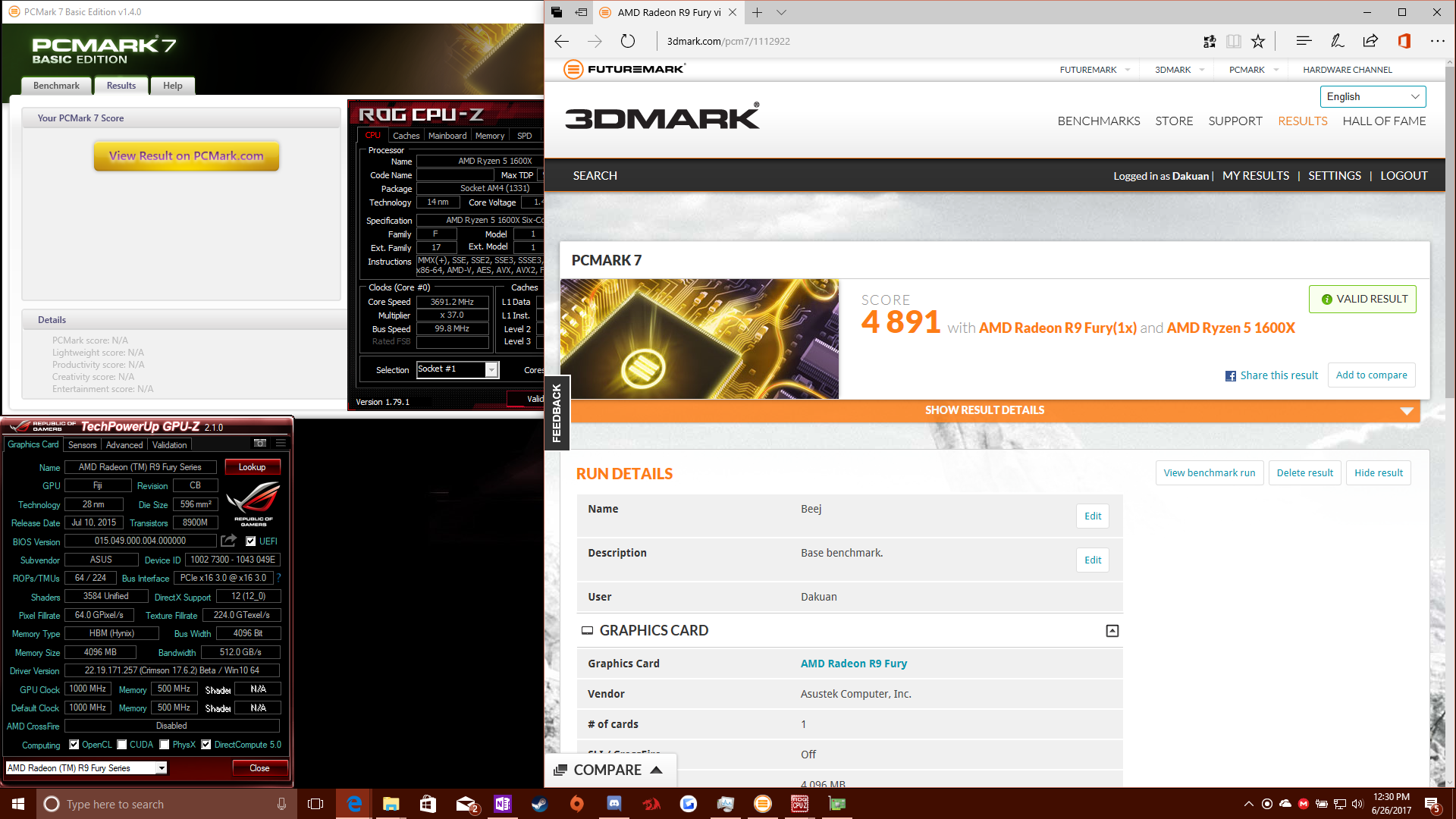Click the PCMark 7 result thumbnail image
Screen dimensions: 1456x819
click(699, 339)
